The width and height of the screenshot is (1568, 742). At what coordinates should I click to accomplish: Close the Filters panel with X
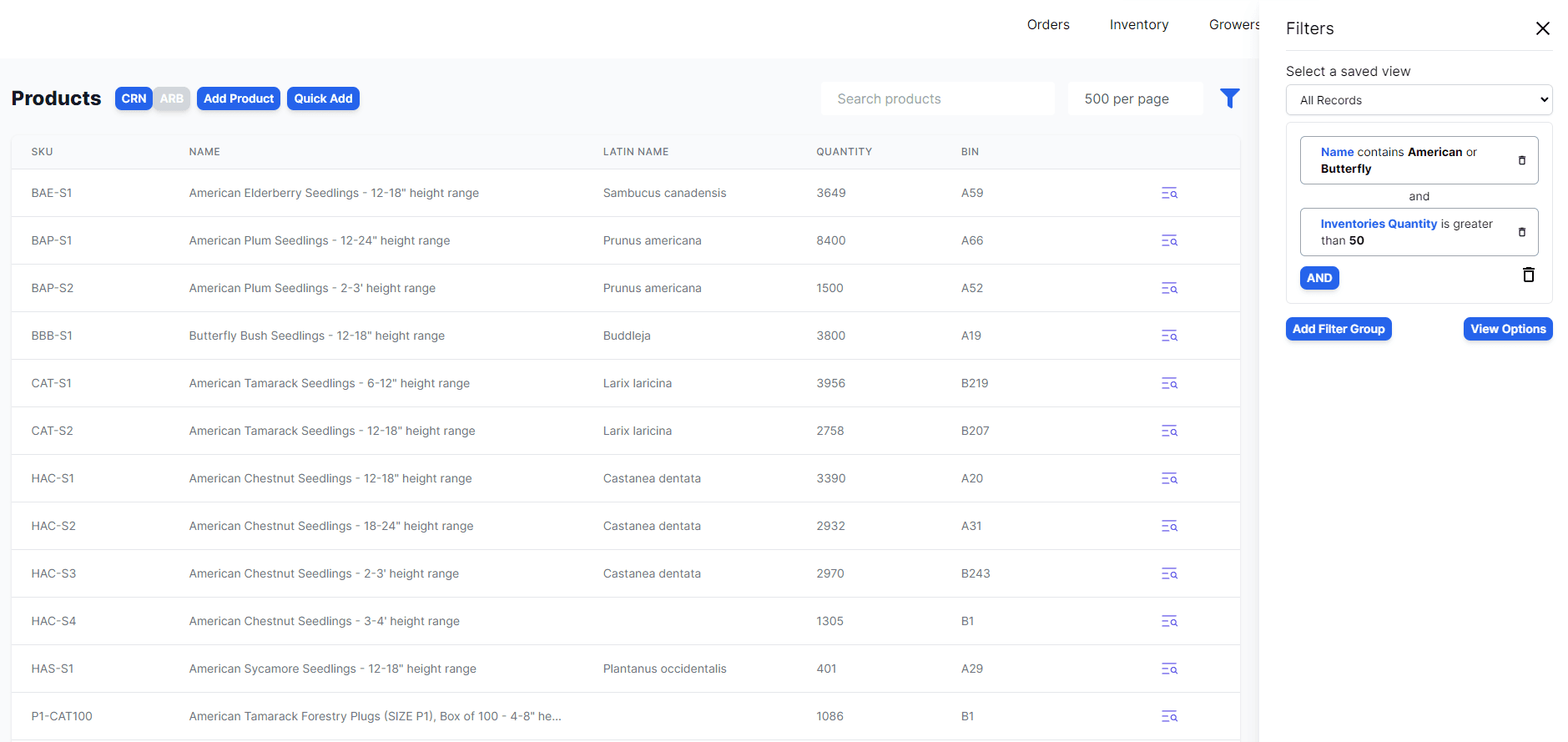(1542, 28)
